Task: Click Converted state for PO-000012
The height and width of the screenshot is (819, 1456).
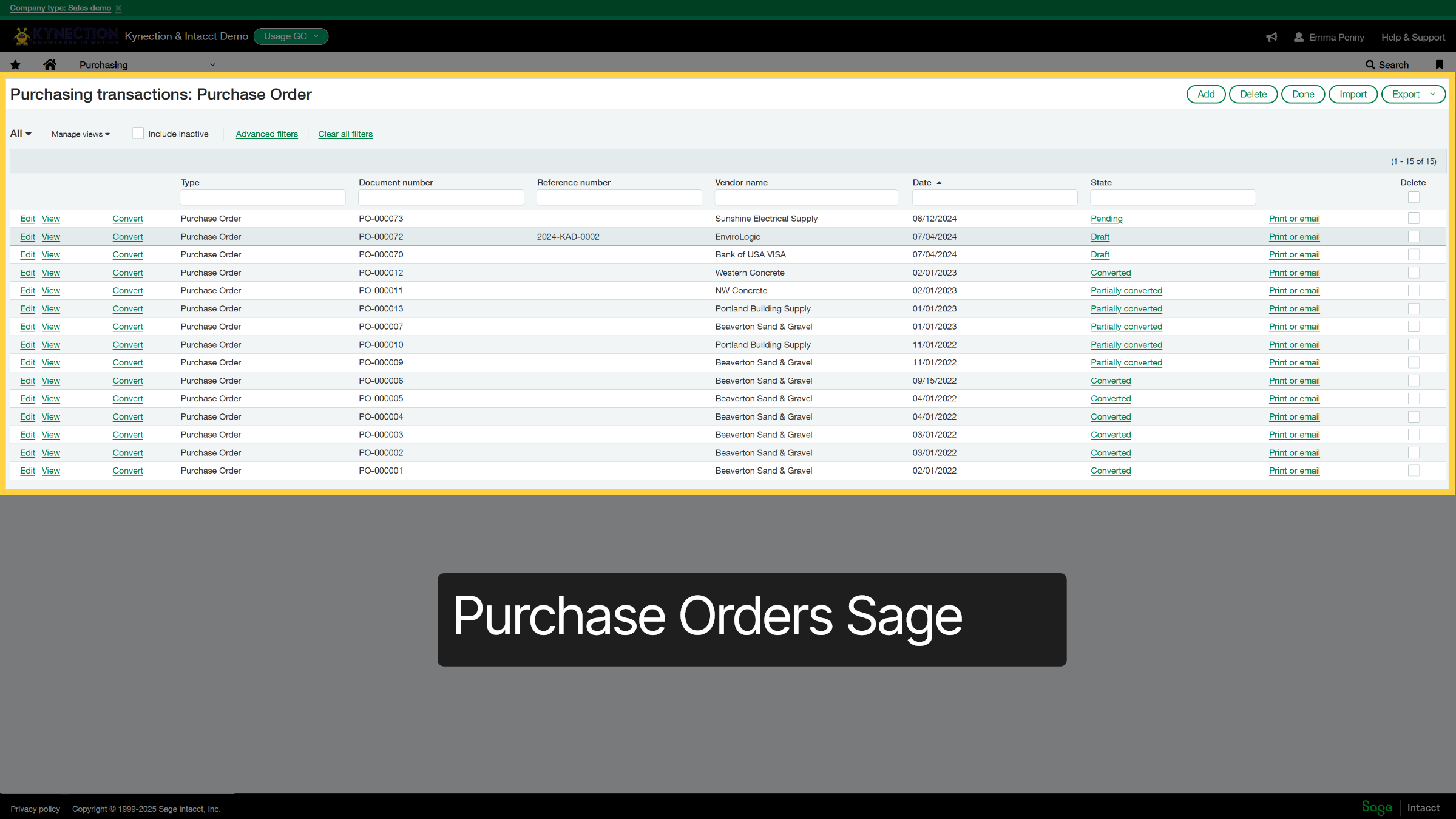Action: (1111, 273)
